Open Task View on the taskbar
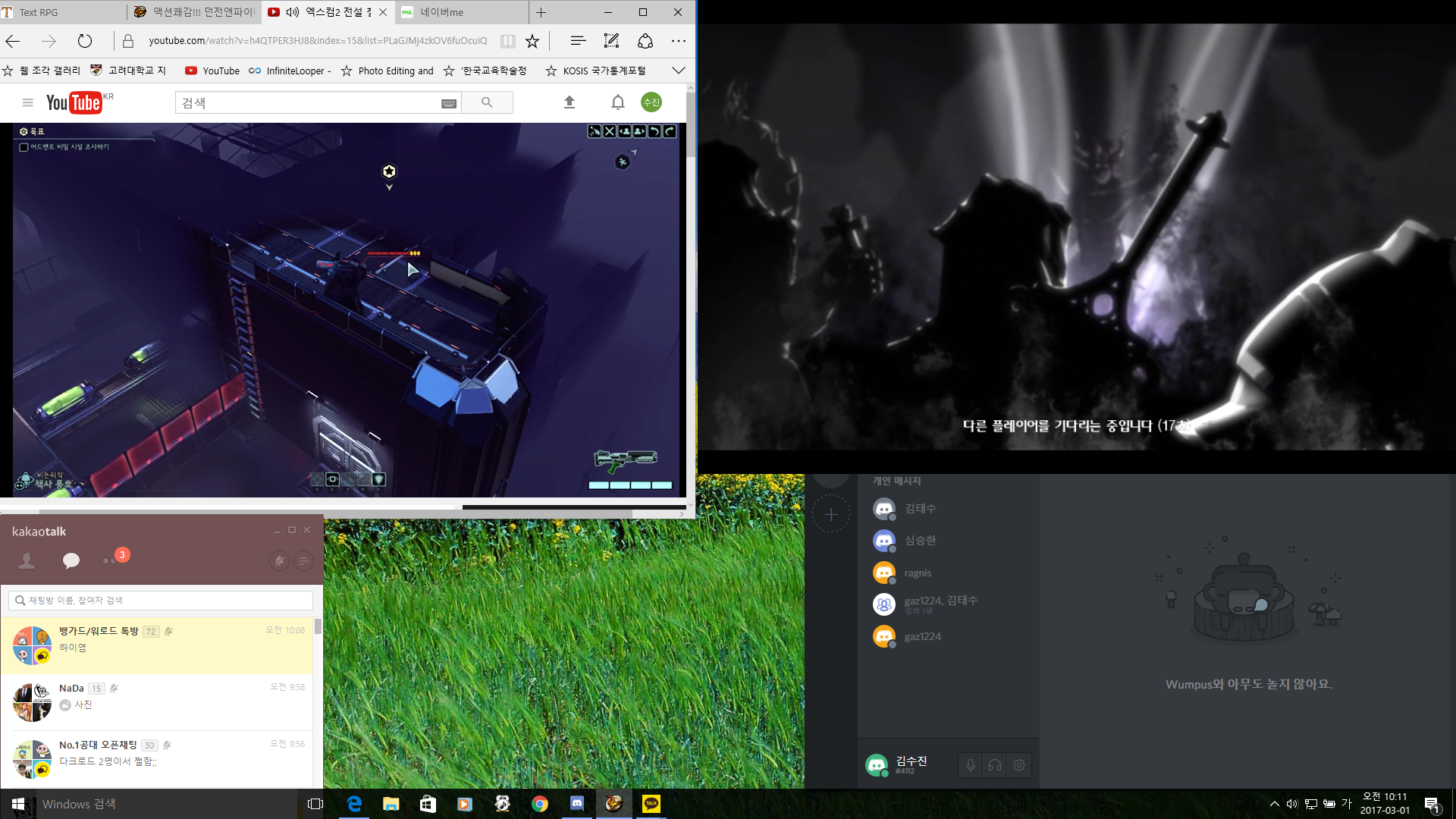Image resolution: width=1456 pixels, height=819 pixels. (x=315, y=804)
